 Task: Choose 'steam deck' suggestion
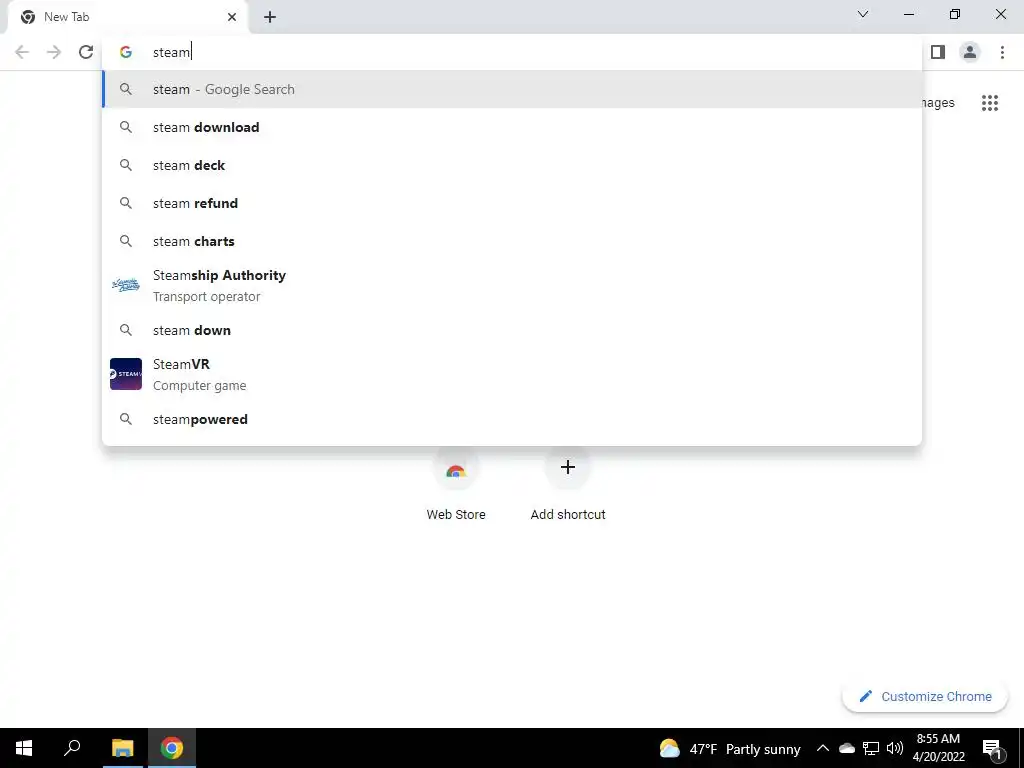512,165
